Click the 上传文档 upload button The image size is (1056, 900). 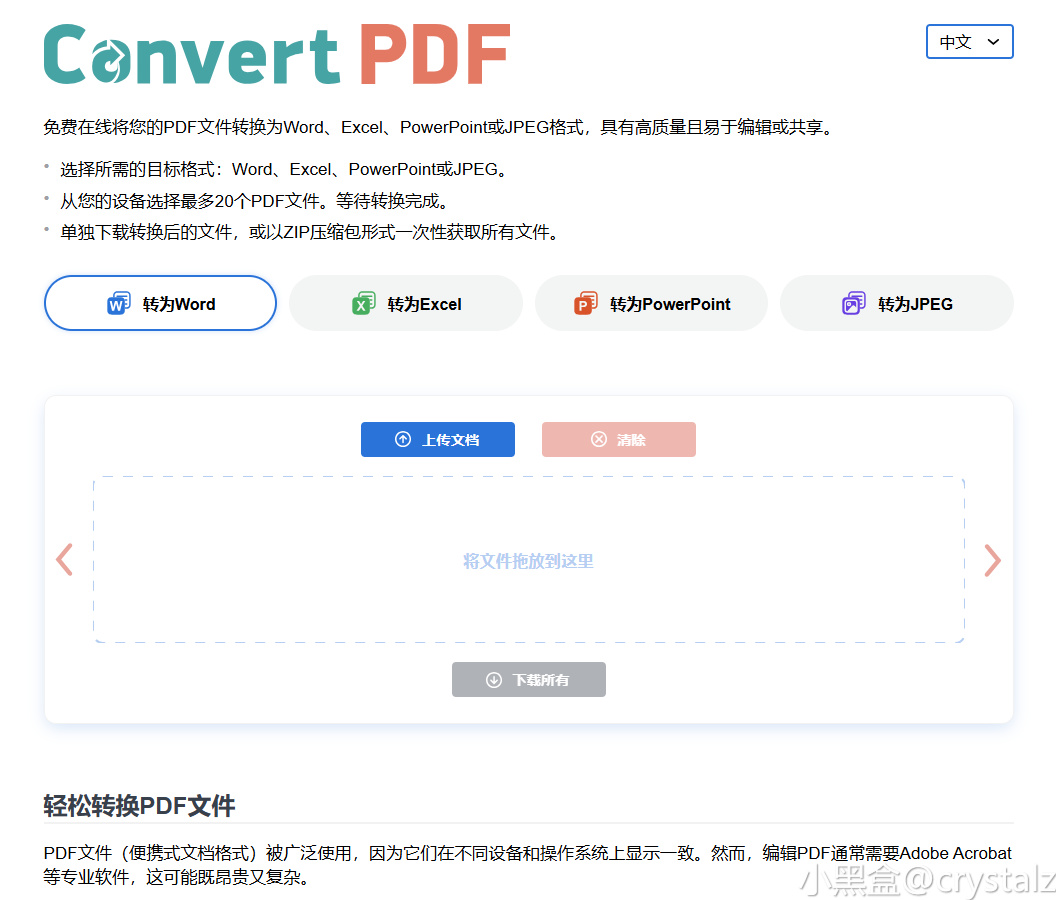438,439
